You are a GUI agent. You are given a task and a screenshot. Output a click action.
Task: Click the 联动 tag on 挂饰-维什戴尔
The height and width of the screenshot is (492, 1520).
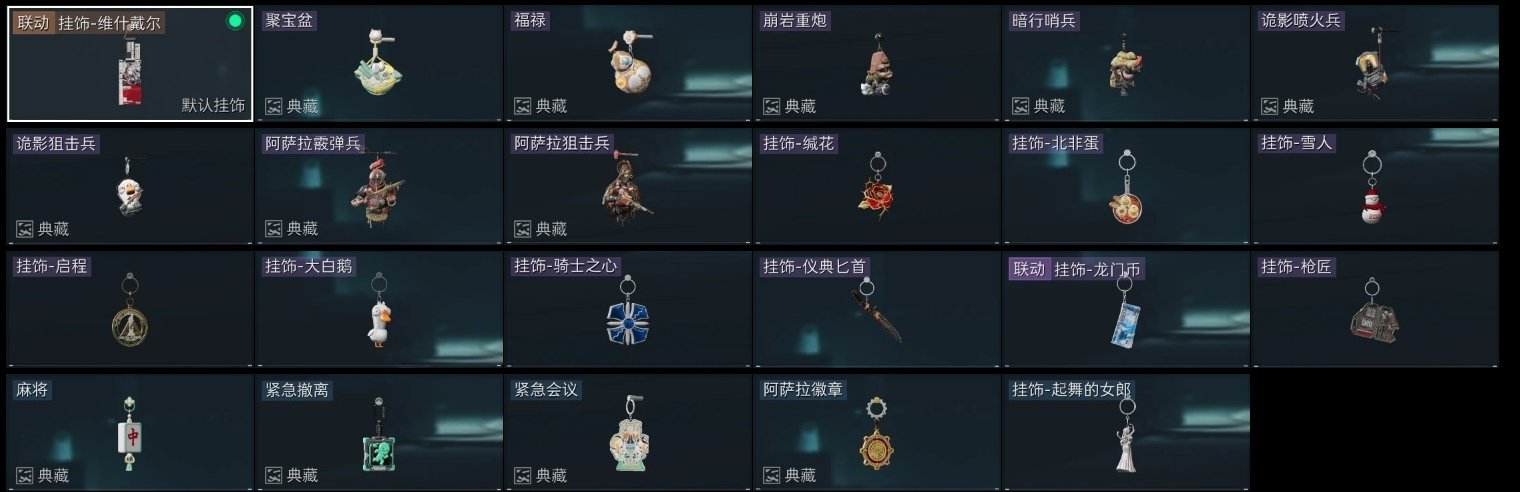tap(32, 22)
